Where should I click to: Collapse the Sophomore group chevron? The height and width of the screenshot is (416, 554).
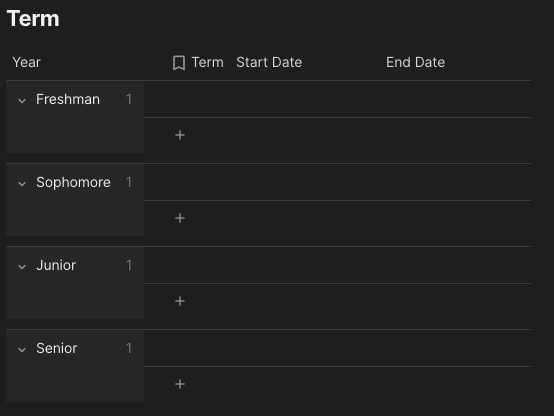[x=22, y=184]
